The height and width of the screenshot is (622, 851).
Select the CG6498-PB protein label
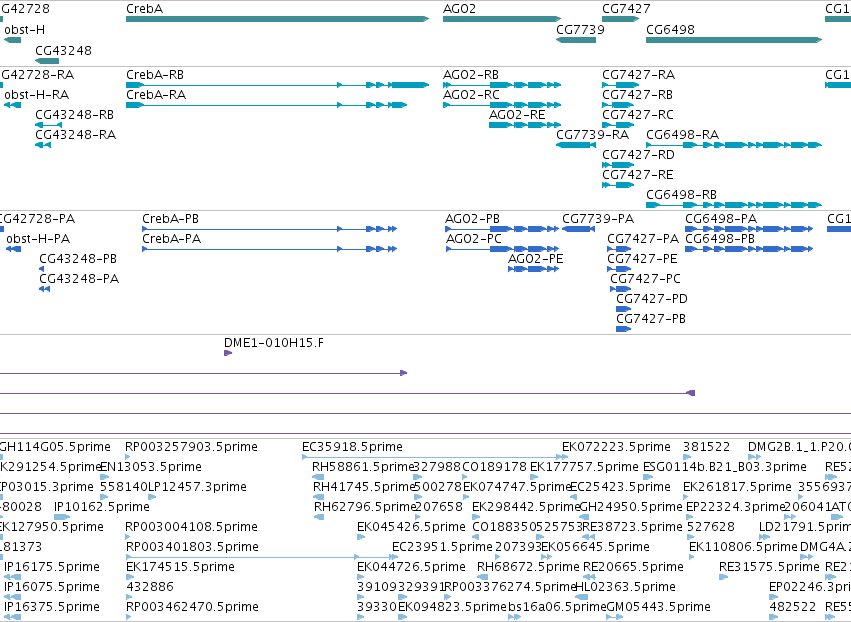pos(720,239)
